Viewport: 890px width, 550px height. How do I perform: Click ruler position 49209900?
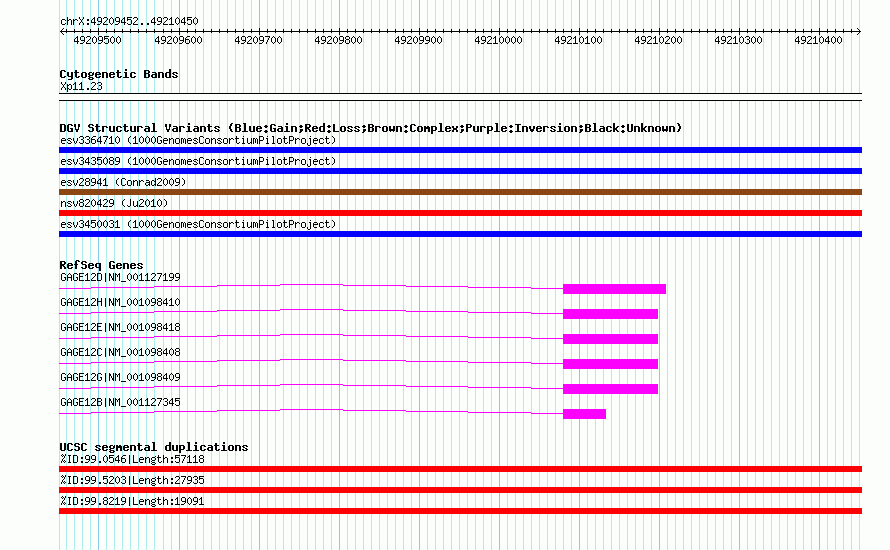418,40
